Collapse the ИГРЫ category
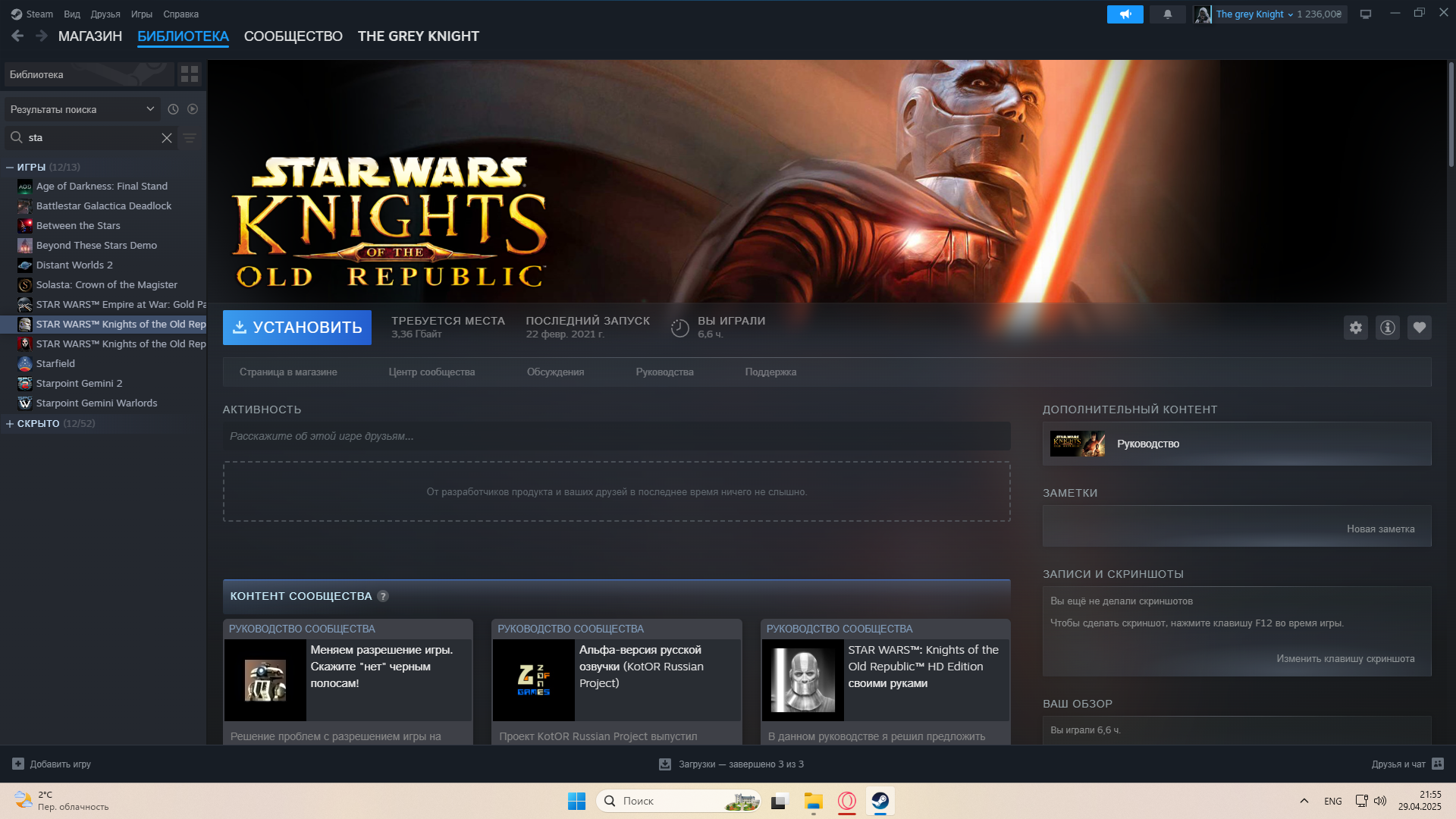 pyautogui.click(x=10, y=167)
